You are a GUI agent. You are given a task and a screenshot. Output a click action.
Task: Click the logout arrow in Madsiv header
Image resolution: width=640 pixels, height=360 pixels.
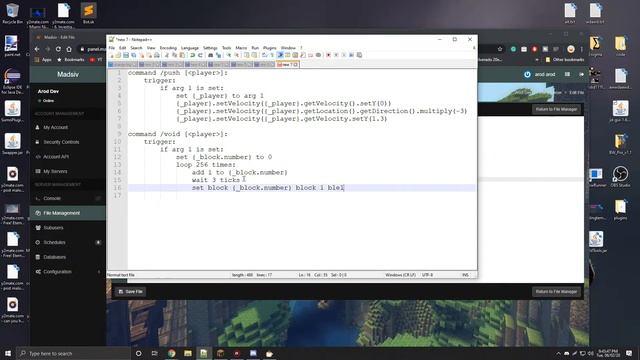581,74
